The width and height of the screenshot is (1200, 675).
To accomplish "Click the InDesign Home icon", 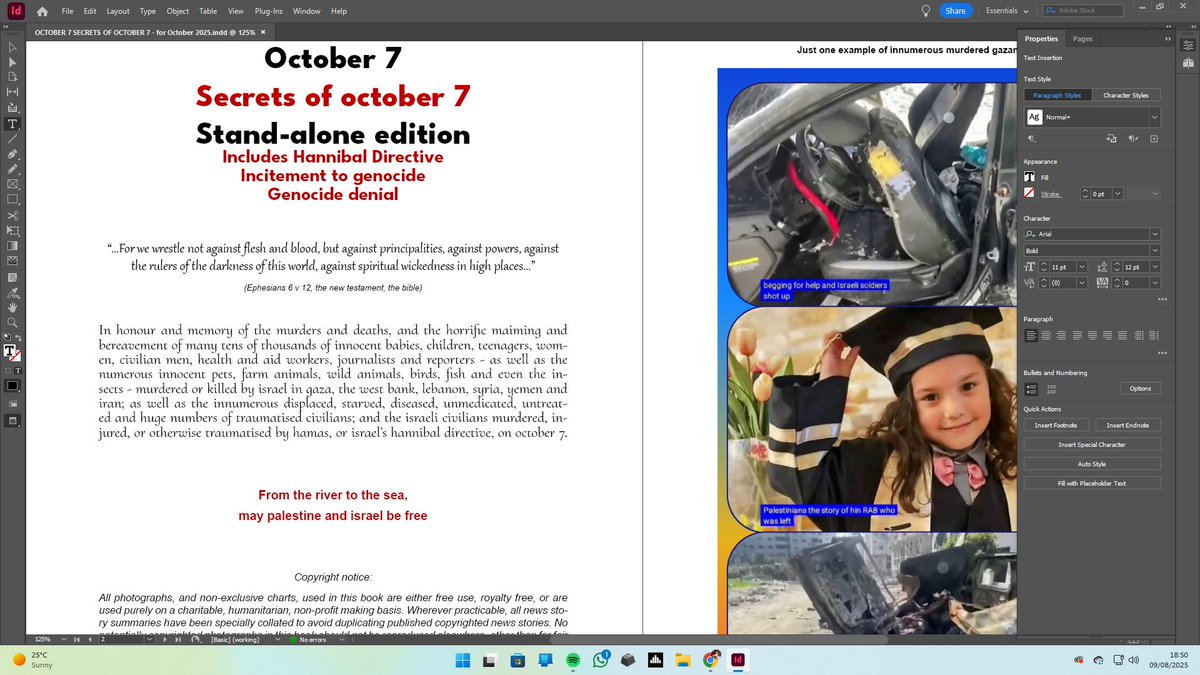I will click(42, 11).
